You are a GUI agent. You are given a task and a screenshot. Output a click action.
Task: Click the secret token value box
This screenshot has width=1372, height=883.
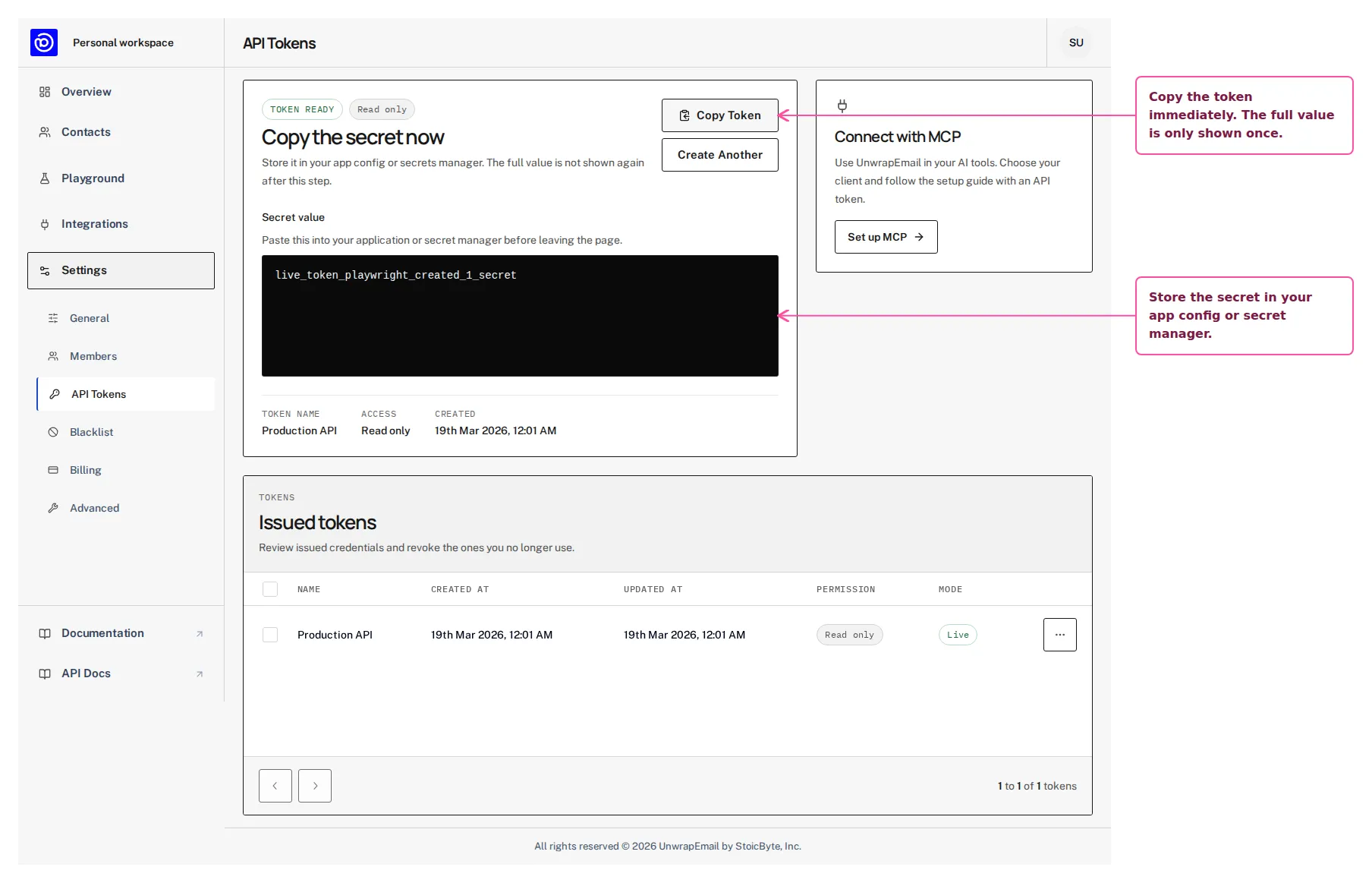tap(520, 316)
